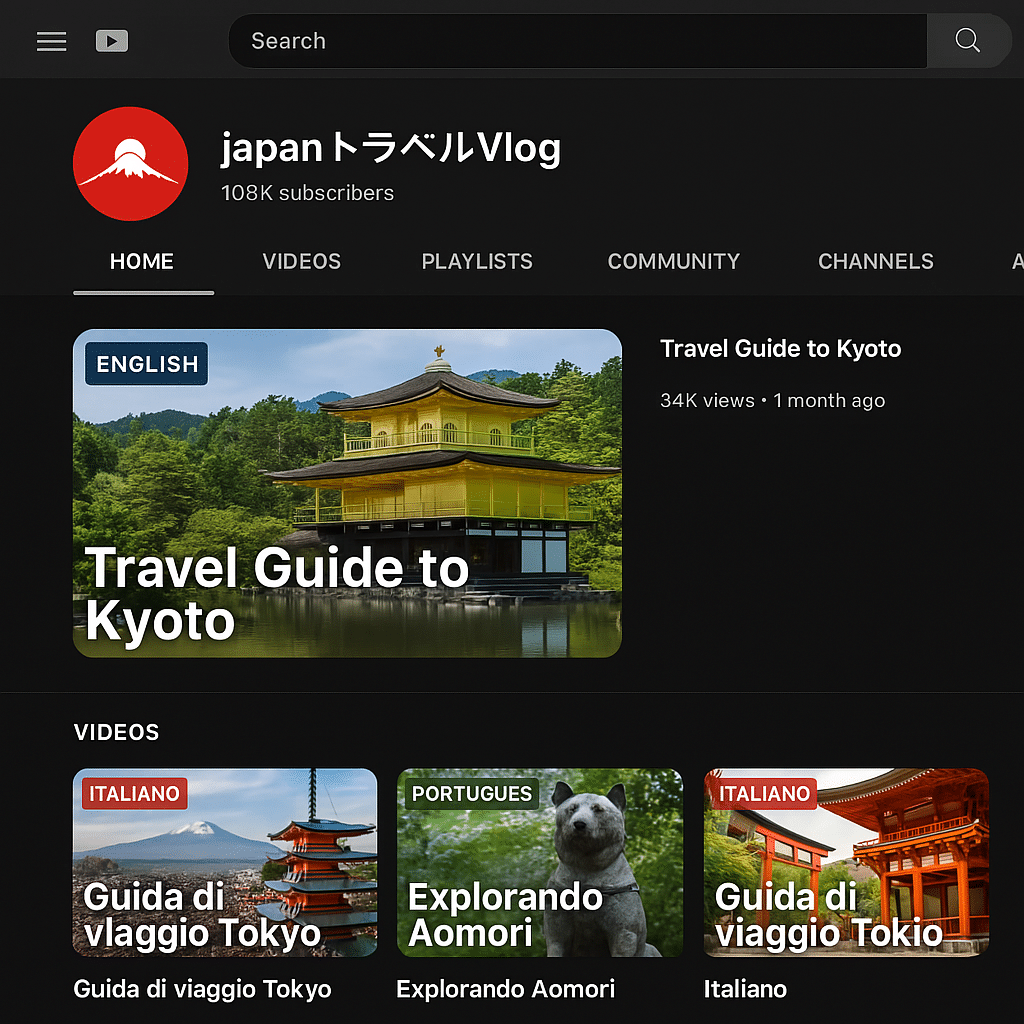Click the ENGLISH badge on featured video
This screenshot has width=1024, height=1024.
tap(146, 364)
